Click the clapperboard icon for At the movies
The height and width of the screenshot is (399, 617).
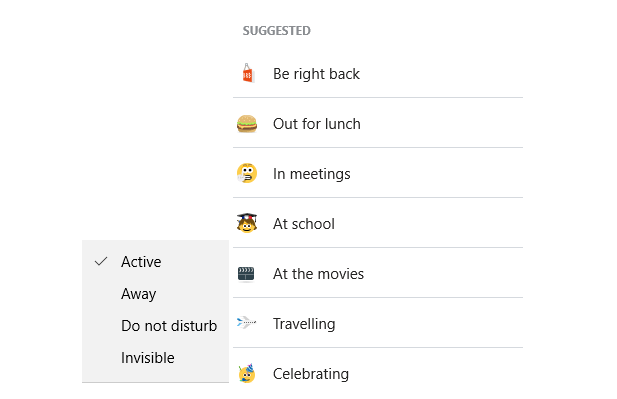click(x=246, y=273)
